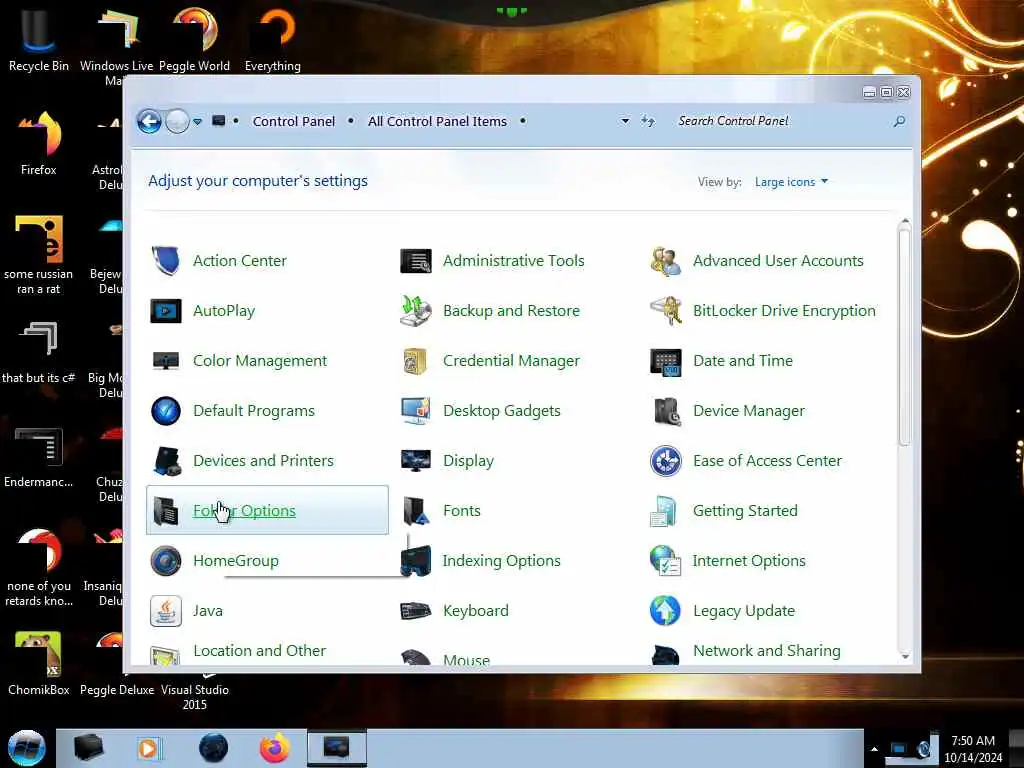1024x768 pixels.
Task: Click the vertical scrollbar thumb
Action: [904, 338]
